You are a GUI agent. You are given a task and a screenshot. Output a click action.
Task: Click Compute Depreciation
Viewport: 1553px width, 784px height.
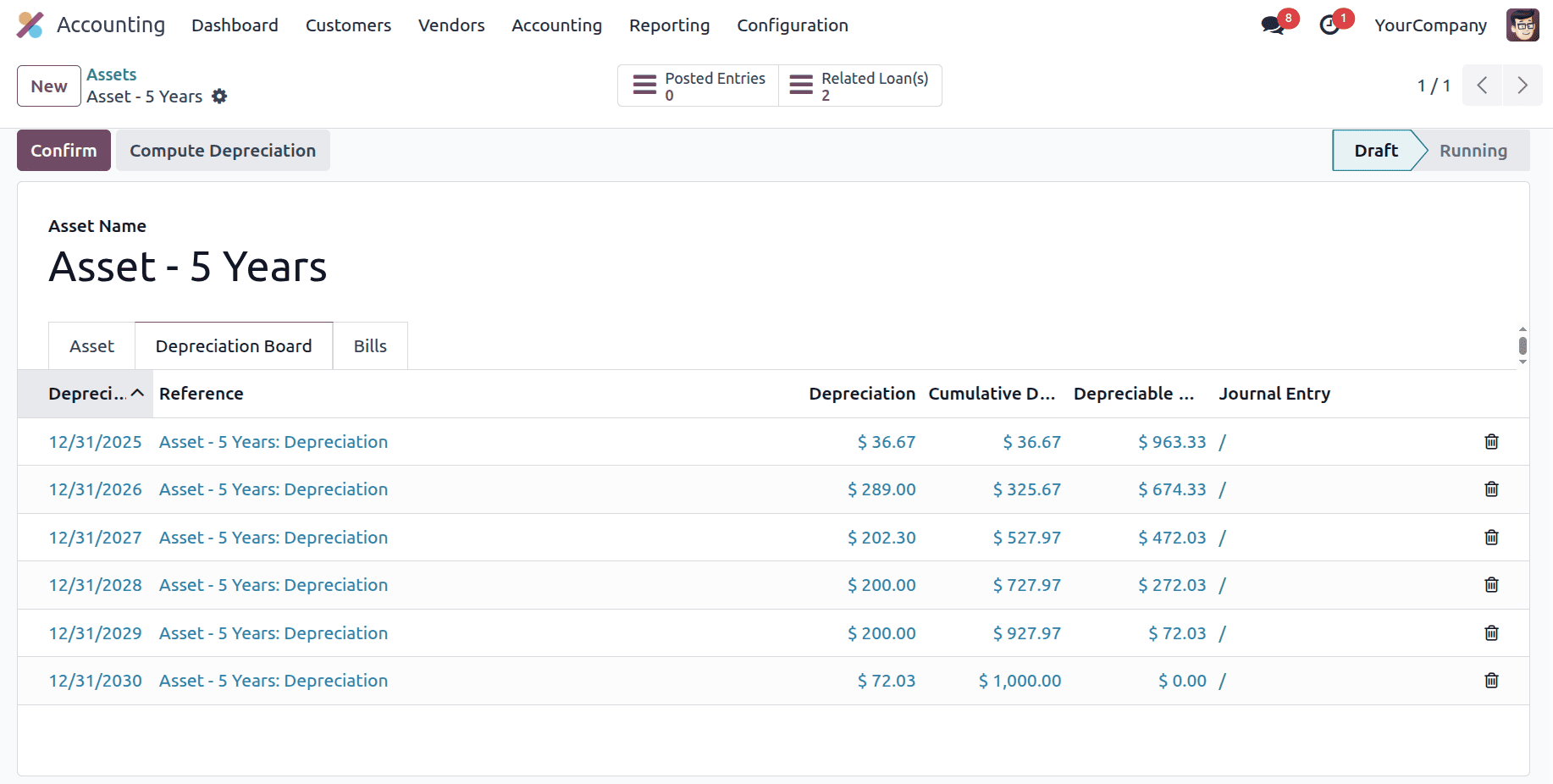pos(223,150)
